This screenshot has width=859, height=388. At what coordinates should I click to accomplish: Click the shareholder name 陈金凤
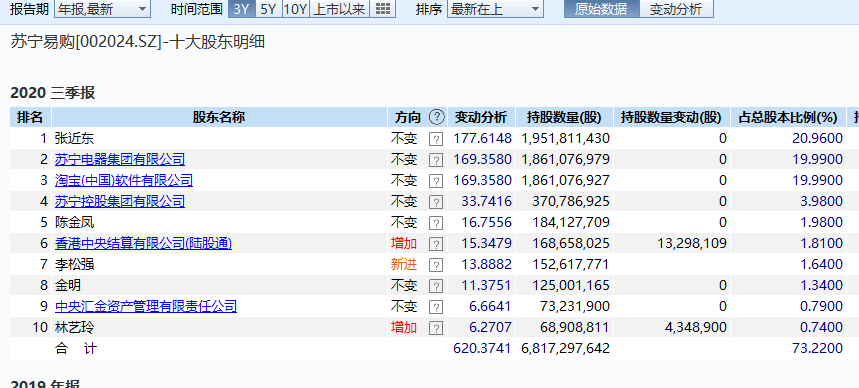[75, 222]
